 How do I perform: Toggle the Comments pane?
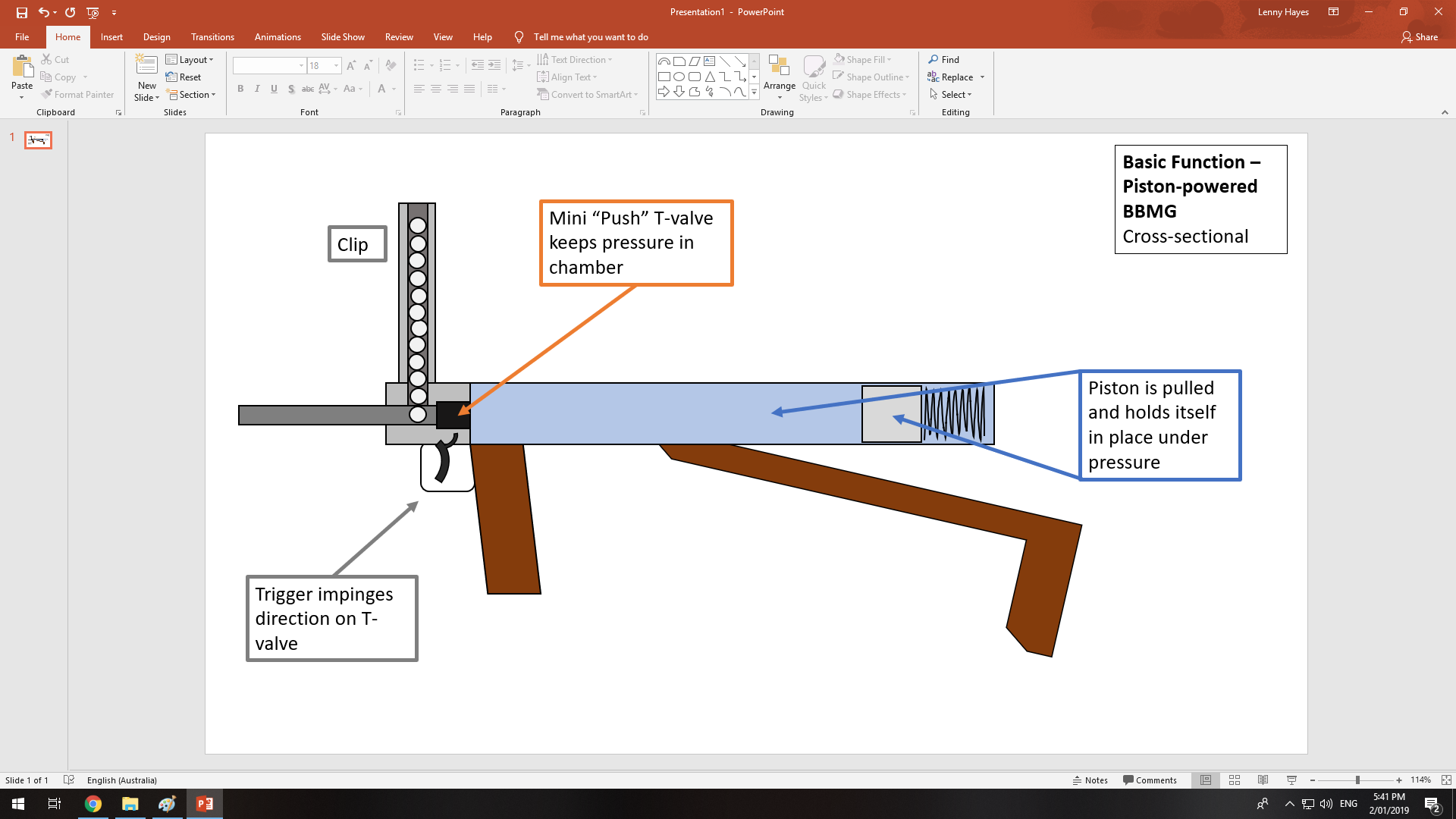coord(1150,780)
